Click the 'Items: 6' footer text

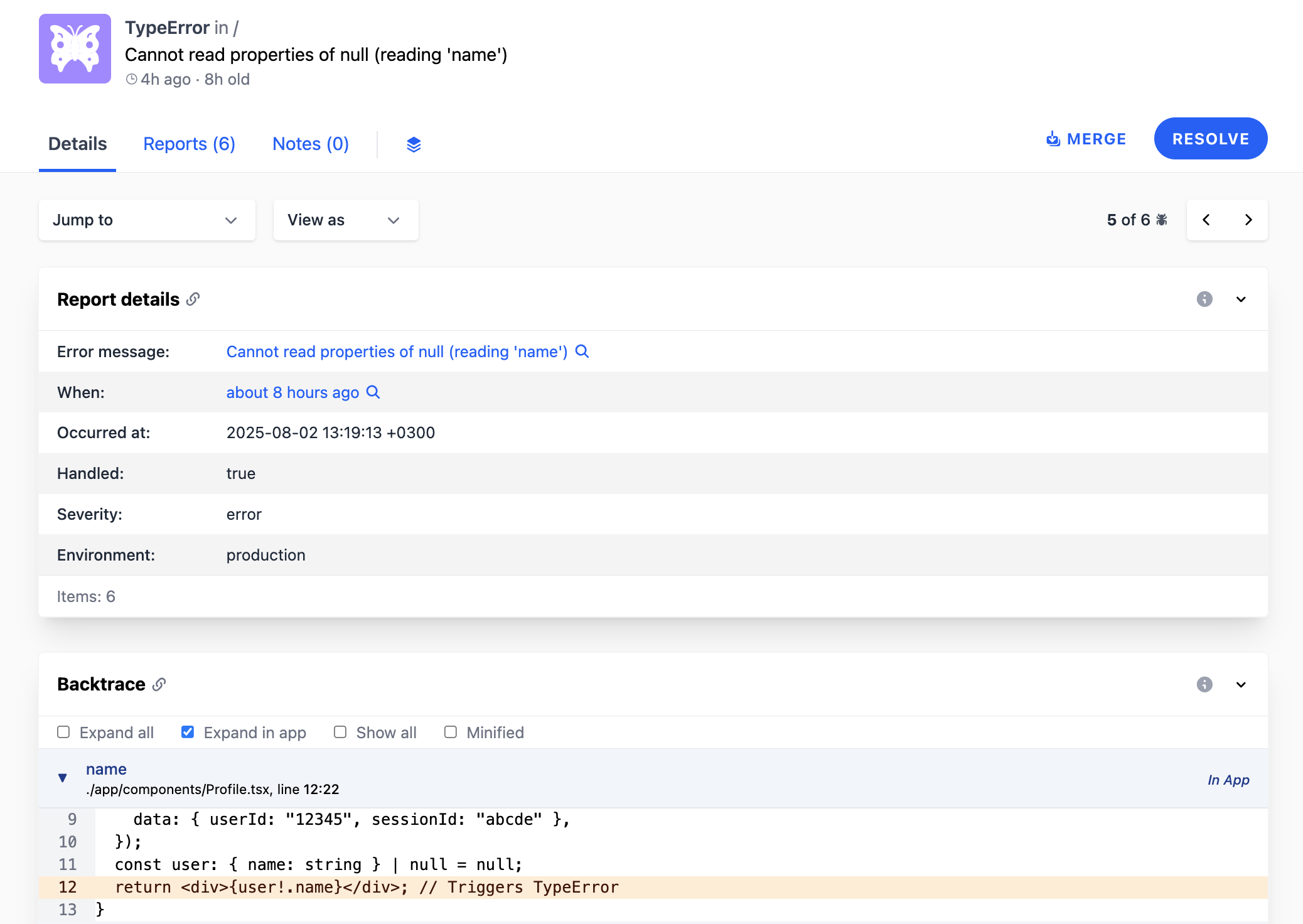click(x=86, y=596)
